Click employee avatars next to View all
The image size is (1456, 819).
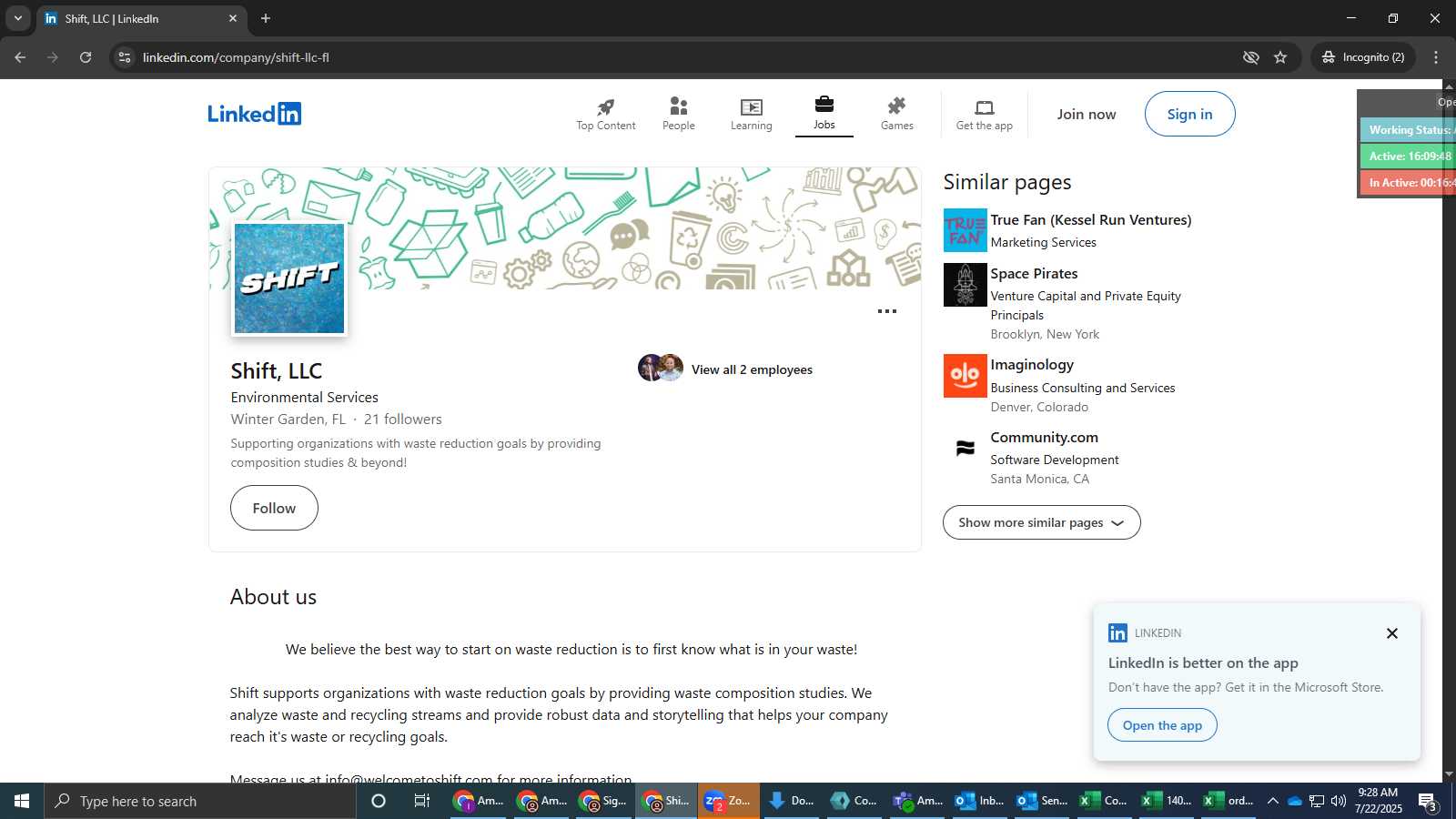[x=661, y=368]
